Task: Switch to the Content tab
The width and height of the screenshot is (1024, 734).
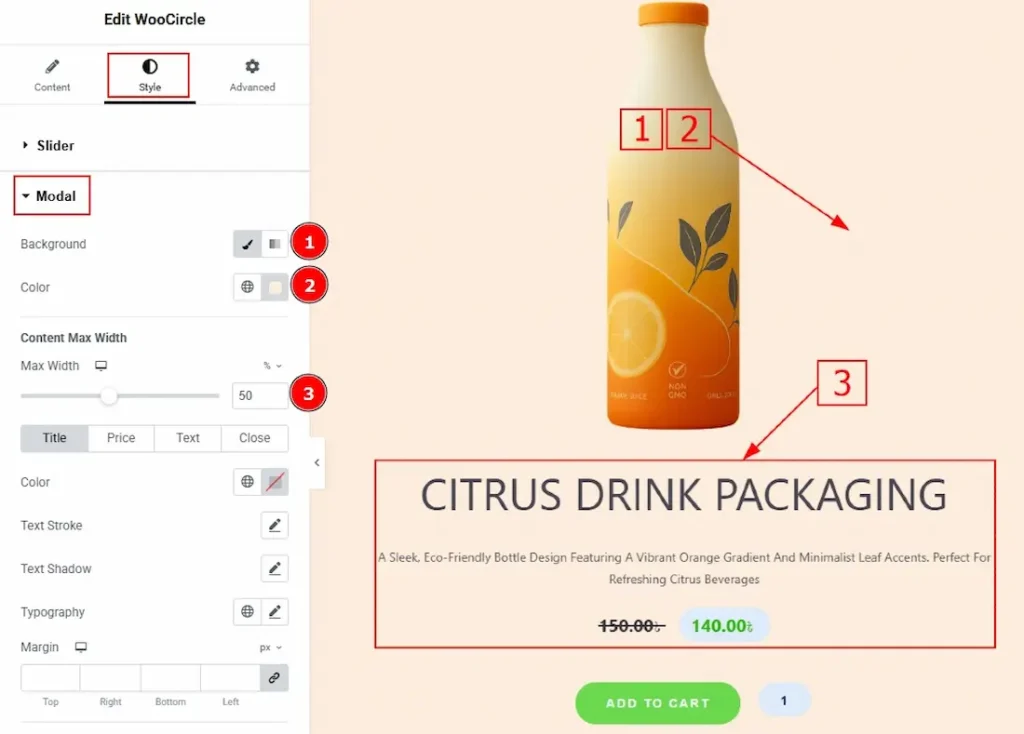Action: [x=52, y=75]
